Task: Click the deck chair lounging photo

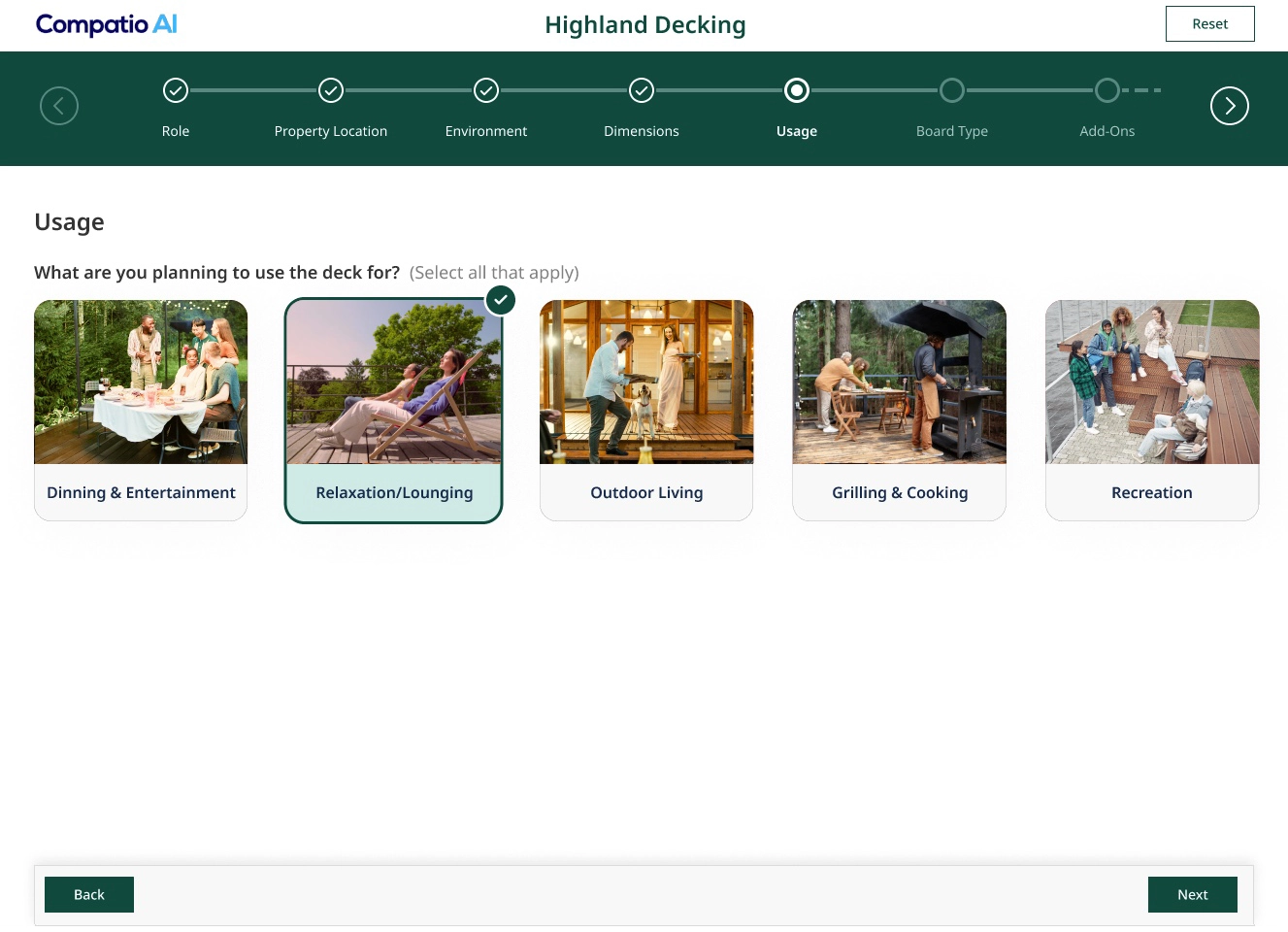Action: tap(394, 382)
